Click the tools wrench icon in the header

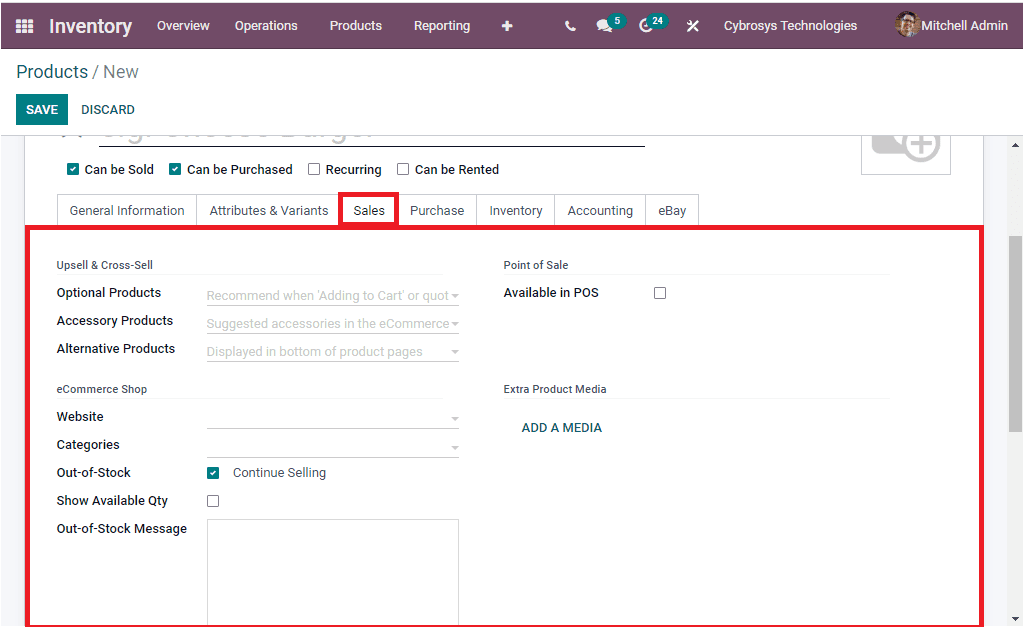pos(693,25)
